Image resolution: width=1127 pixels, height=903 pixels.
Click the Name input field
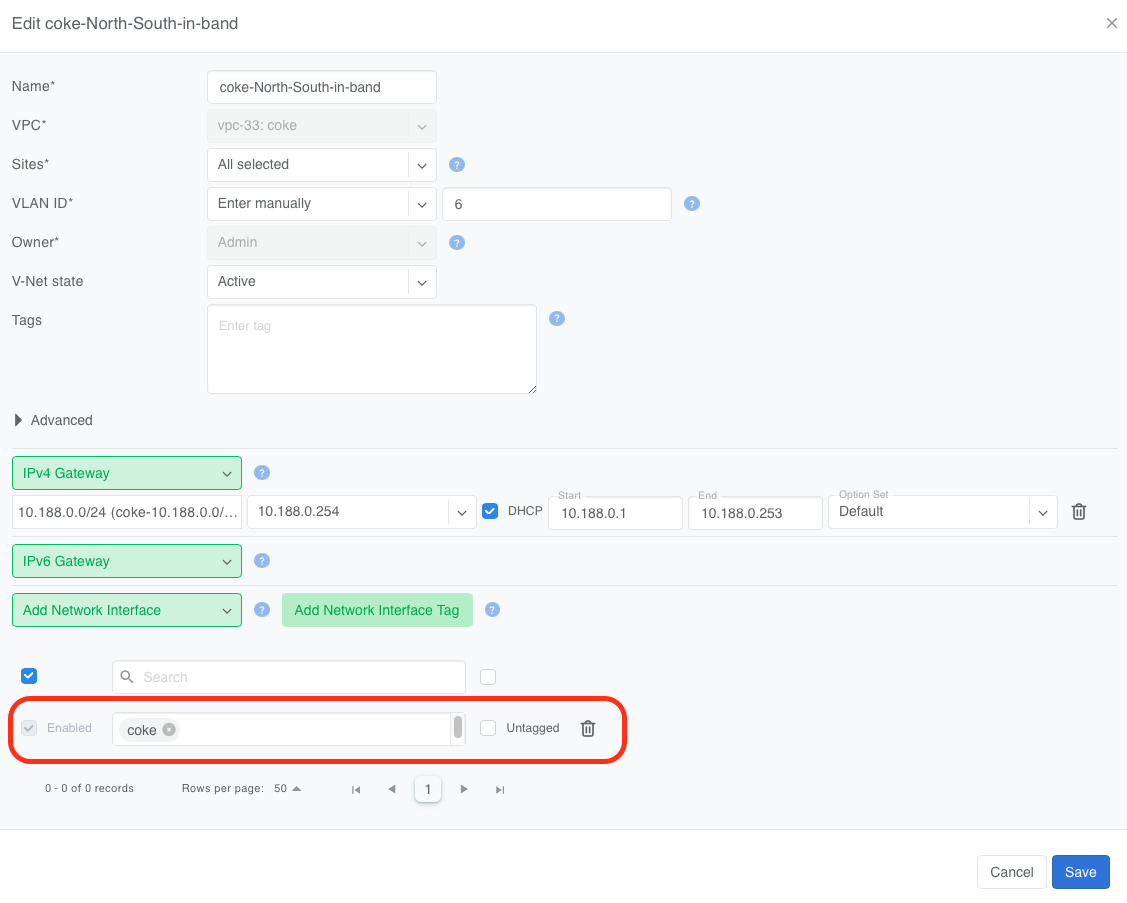321,87
